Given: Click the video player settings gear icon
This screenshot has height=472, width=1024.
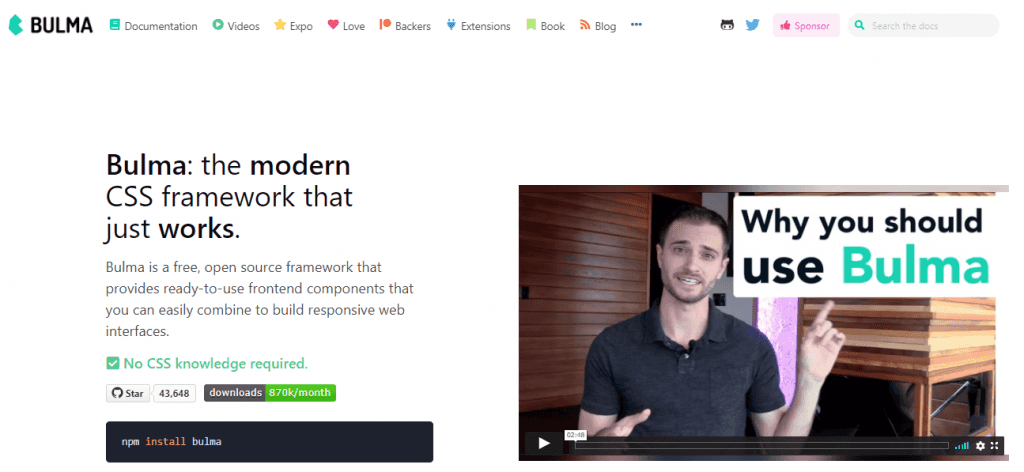Looking at the screenshot, I should [980, 445].
